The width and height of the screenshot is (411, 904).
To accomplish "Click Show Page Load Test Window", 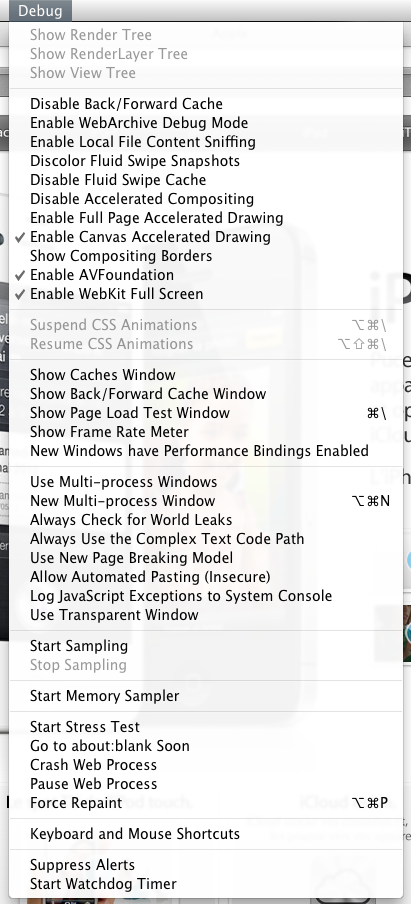I will pyautogui.click(x=206, y=413).
